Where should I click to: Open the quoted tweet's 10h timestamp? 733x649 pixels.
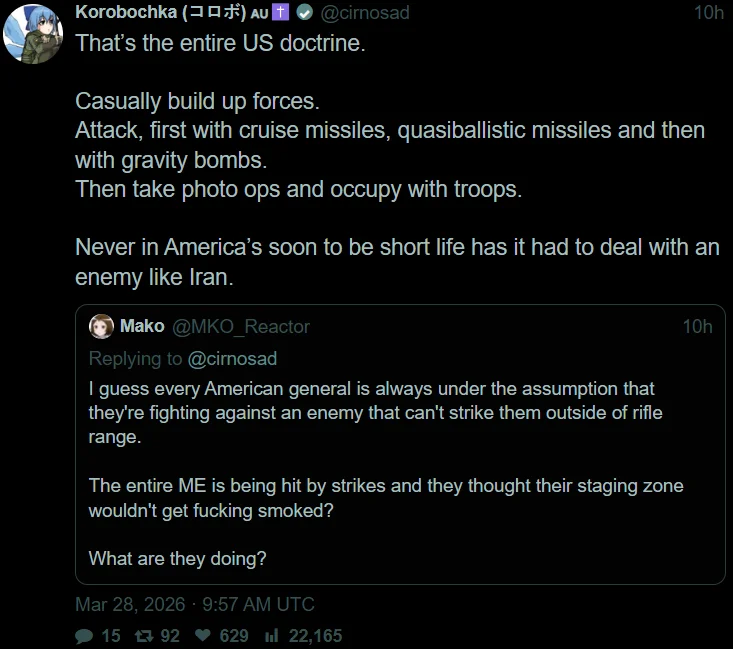click(x=697, y=326)
